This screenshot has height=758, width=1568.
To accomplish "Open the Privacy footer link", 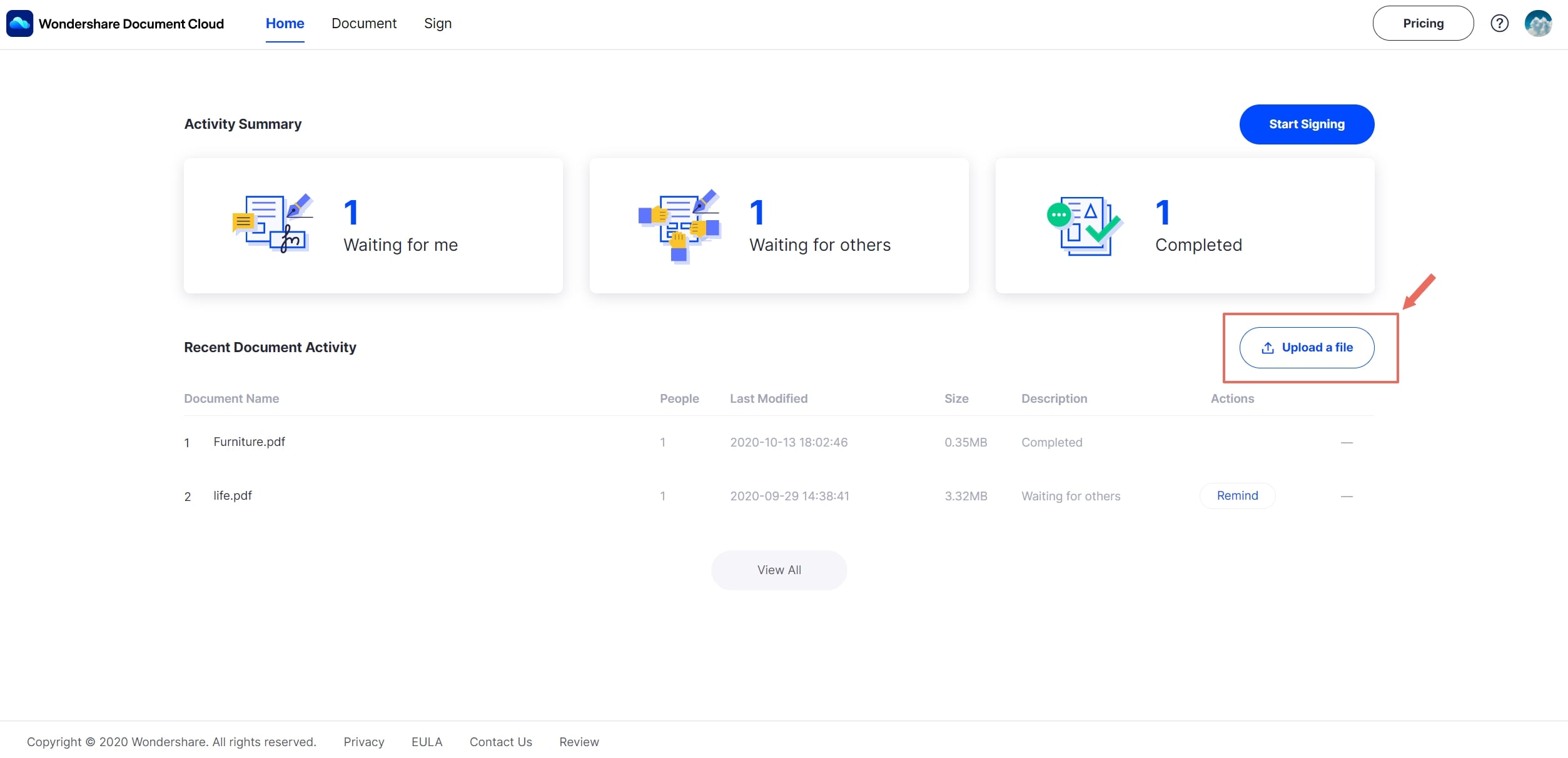I will 363,742.
